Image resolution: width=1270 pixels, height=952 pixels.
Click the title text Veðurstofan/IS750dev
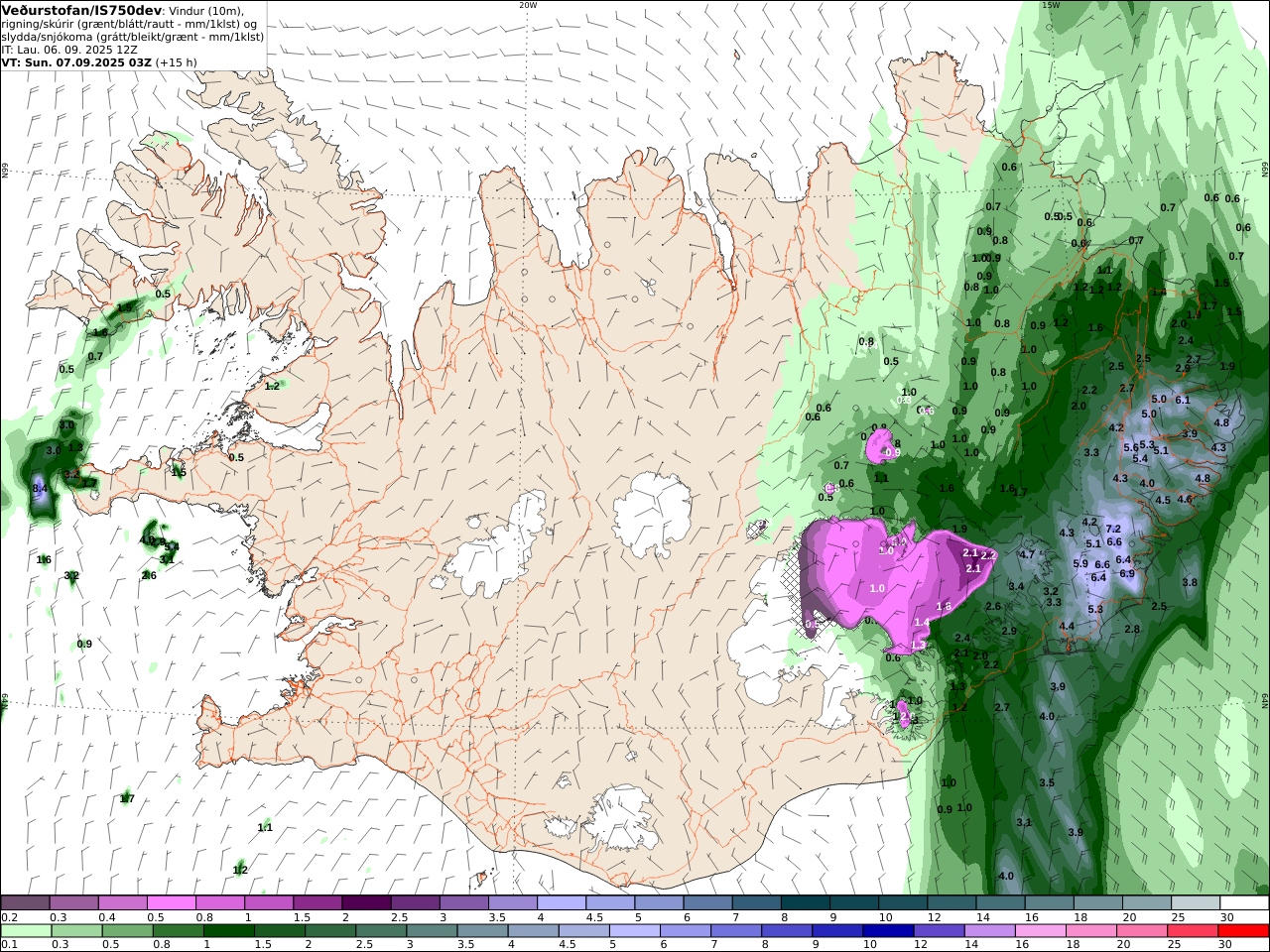81,10
